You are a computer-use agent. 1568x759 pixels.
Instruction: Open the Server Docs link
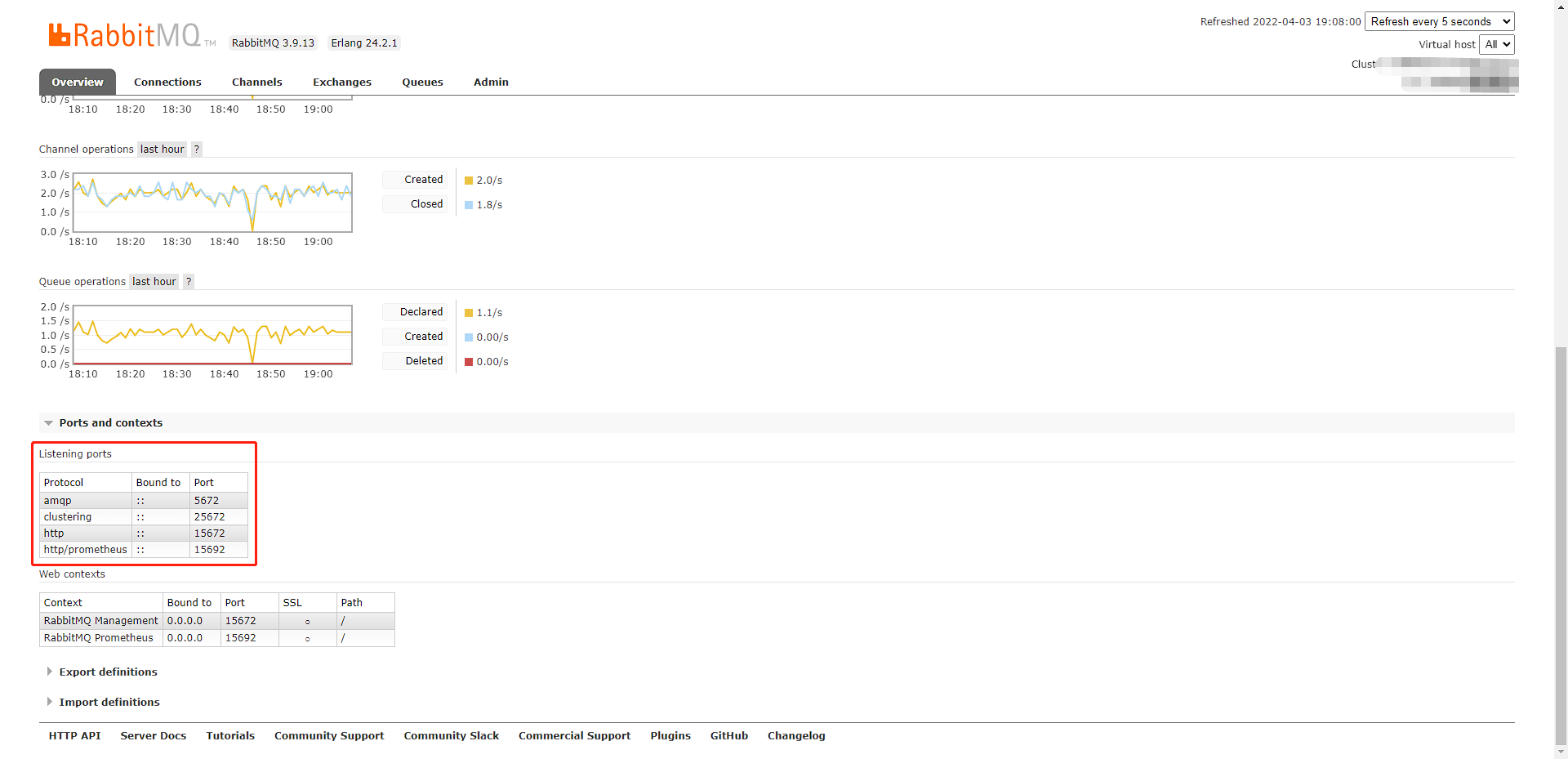(x=154, y=735)
